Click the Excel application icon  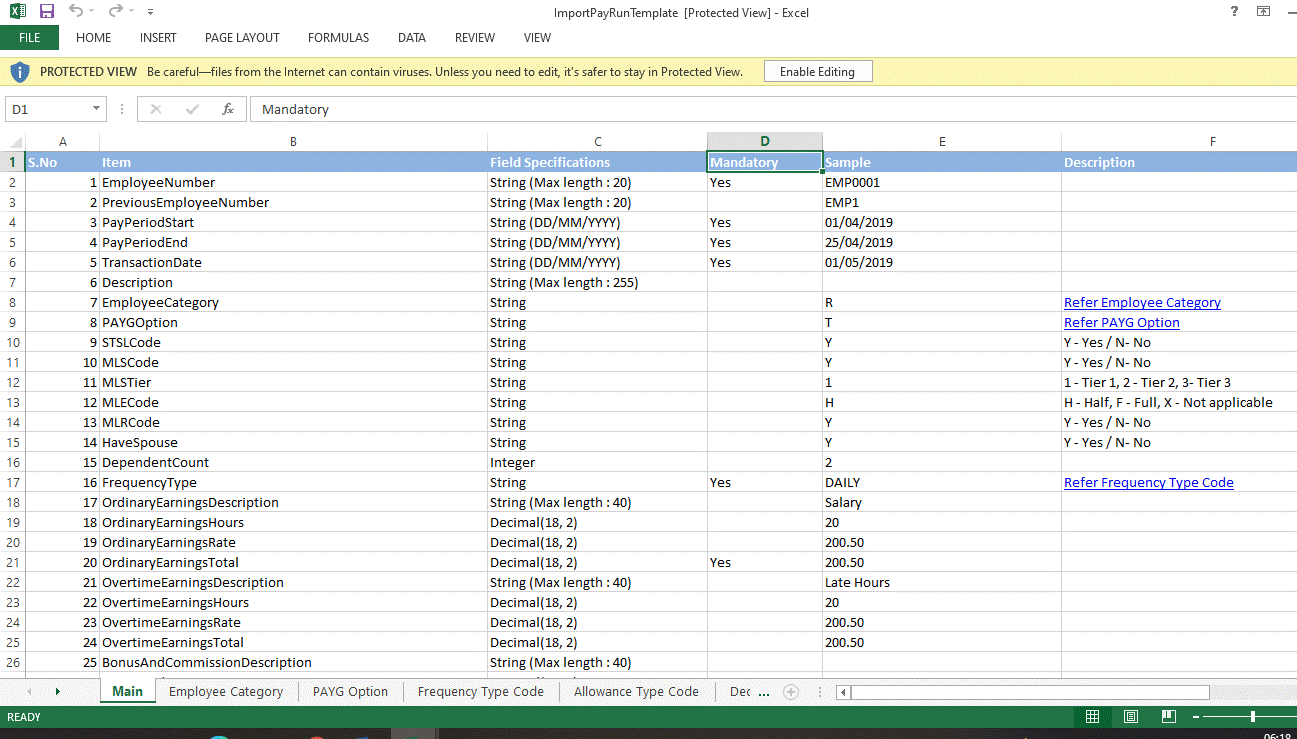pos(17,12)
